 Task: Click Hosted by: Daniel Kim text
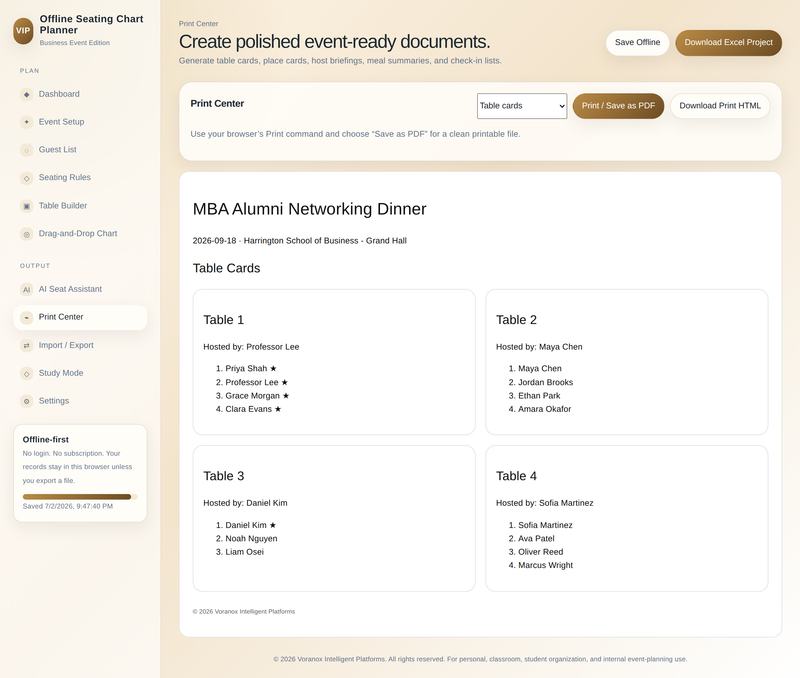[245, 503]
